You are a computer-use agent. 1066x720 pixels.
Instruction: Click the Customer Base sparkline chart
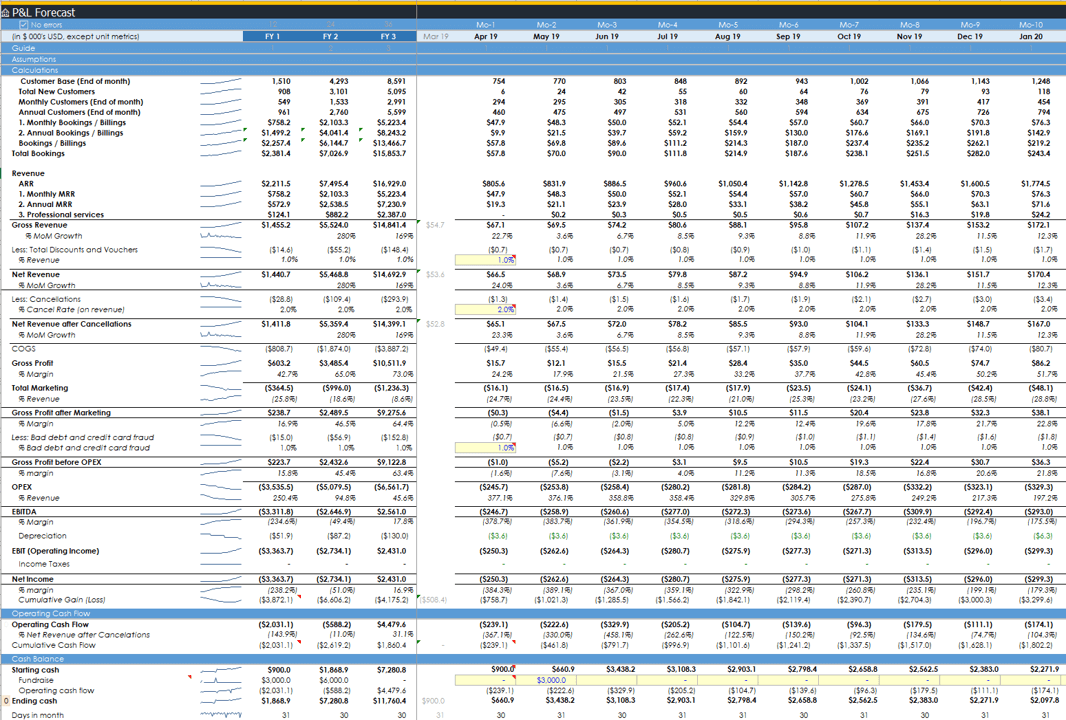click(x=220, y=81)
